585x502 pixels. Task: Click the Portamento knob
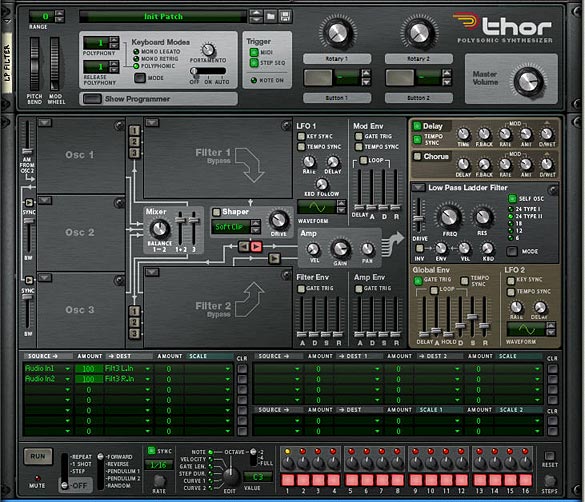208,49
